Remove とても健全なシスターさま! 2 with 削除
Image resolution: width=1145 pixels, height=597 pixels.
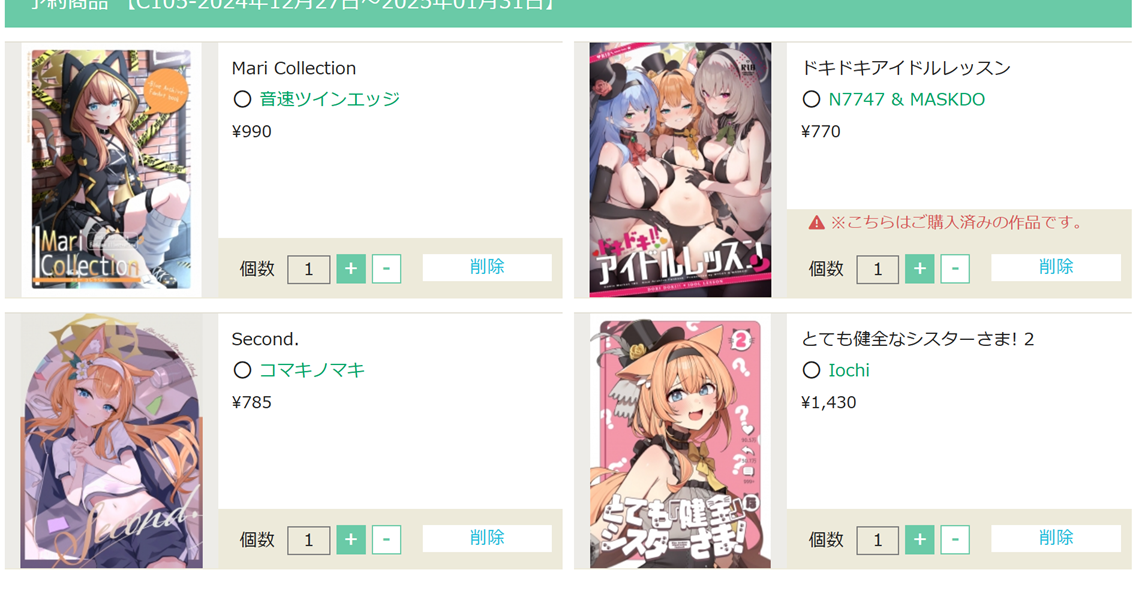point(1056,538)
